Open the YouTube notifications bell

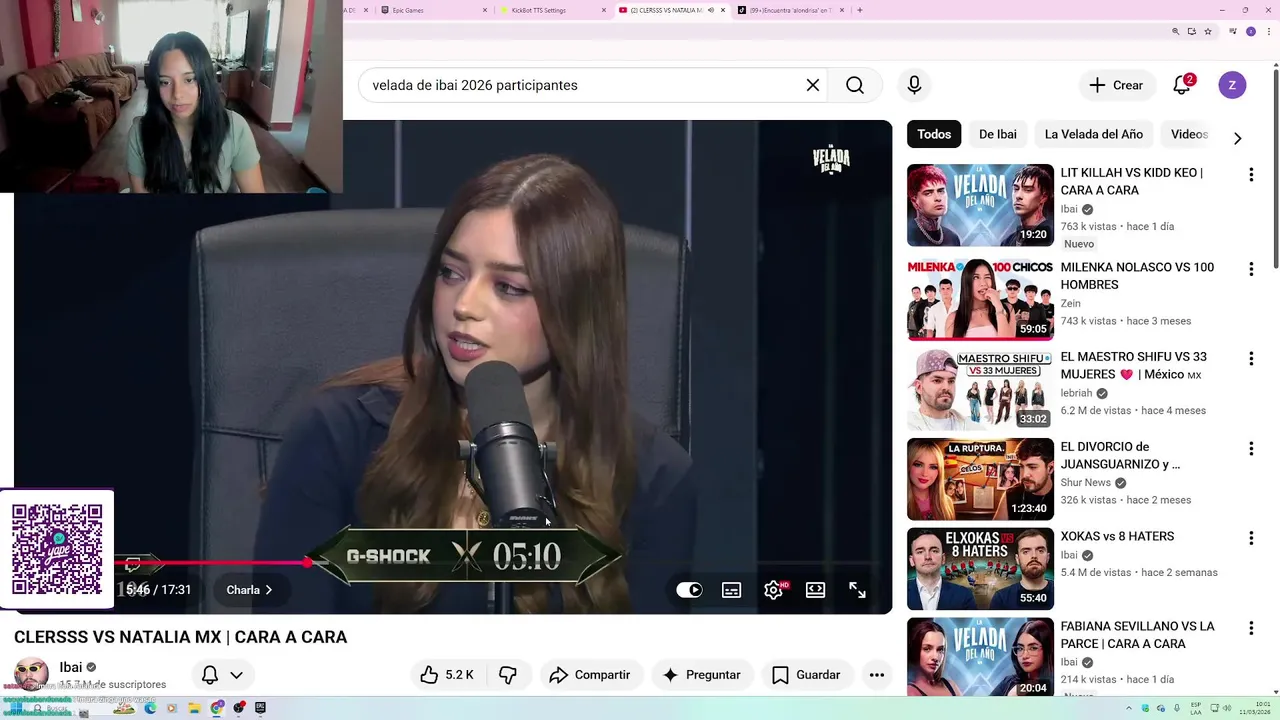click(1182, 85)
